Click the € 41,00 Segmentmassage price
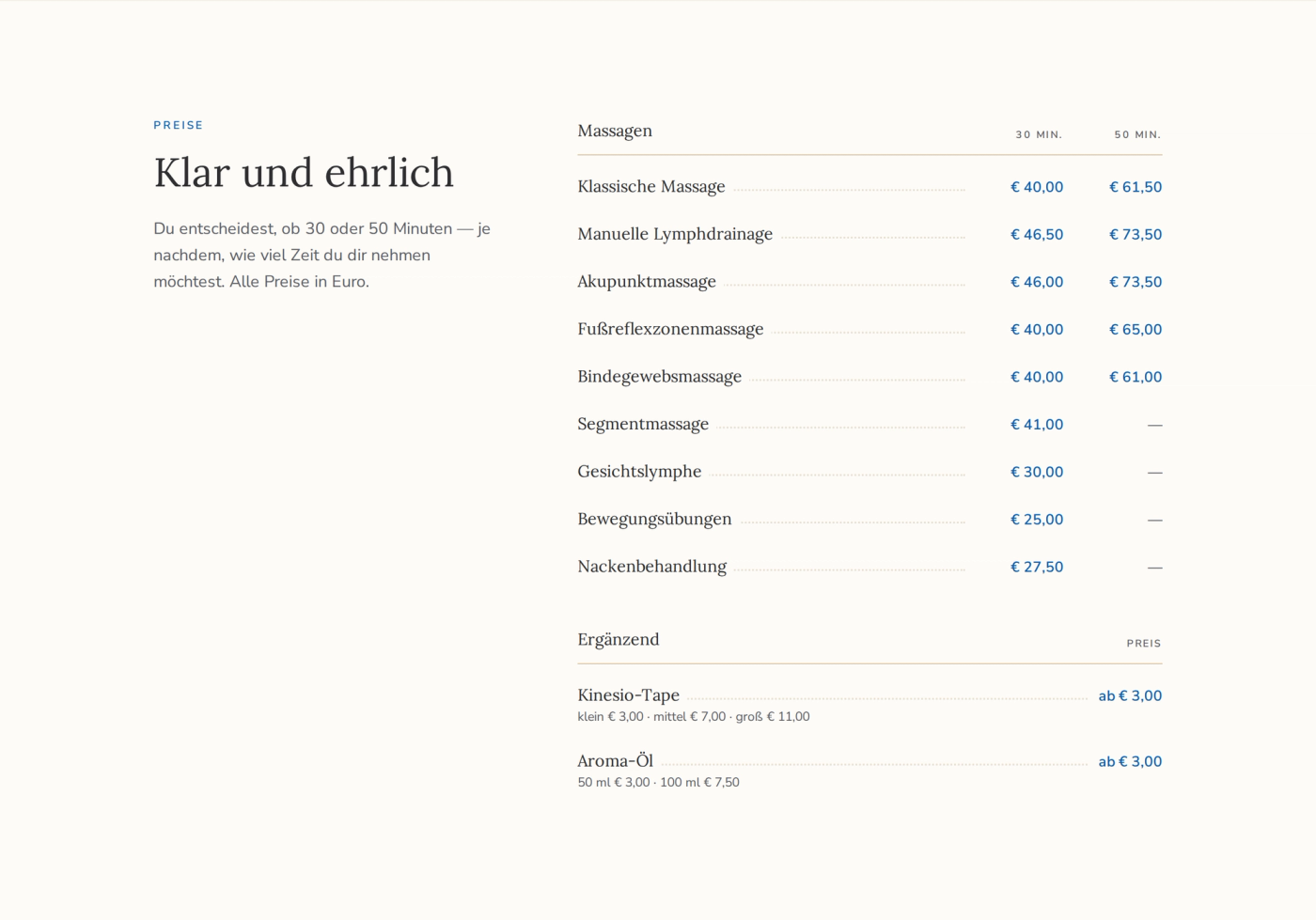Viewport: 1316px width, 920px height. 1037,425
